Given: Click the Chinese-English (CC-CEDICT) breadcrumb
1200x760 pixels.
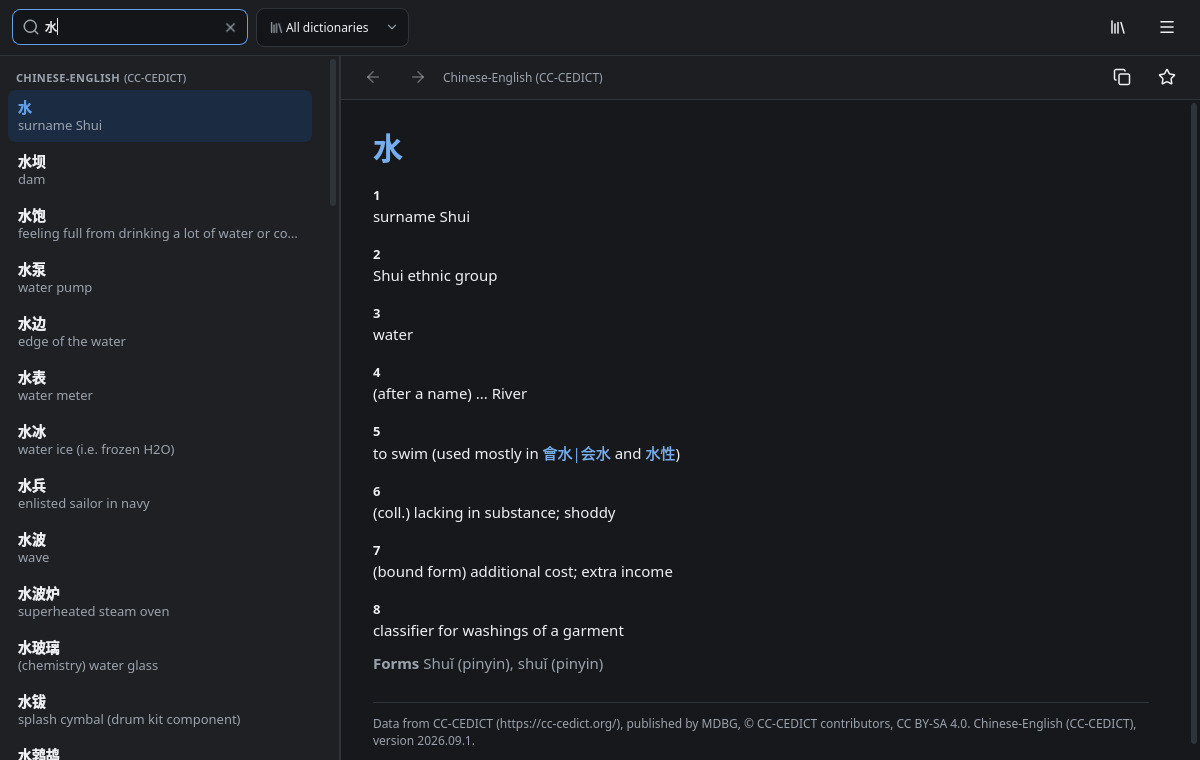Looking at the screenshot, I should click(522, 77).
